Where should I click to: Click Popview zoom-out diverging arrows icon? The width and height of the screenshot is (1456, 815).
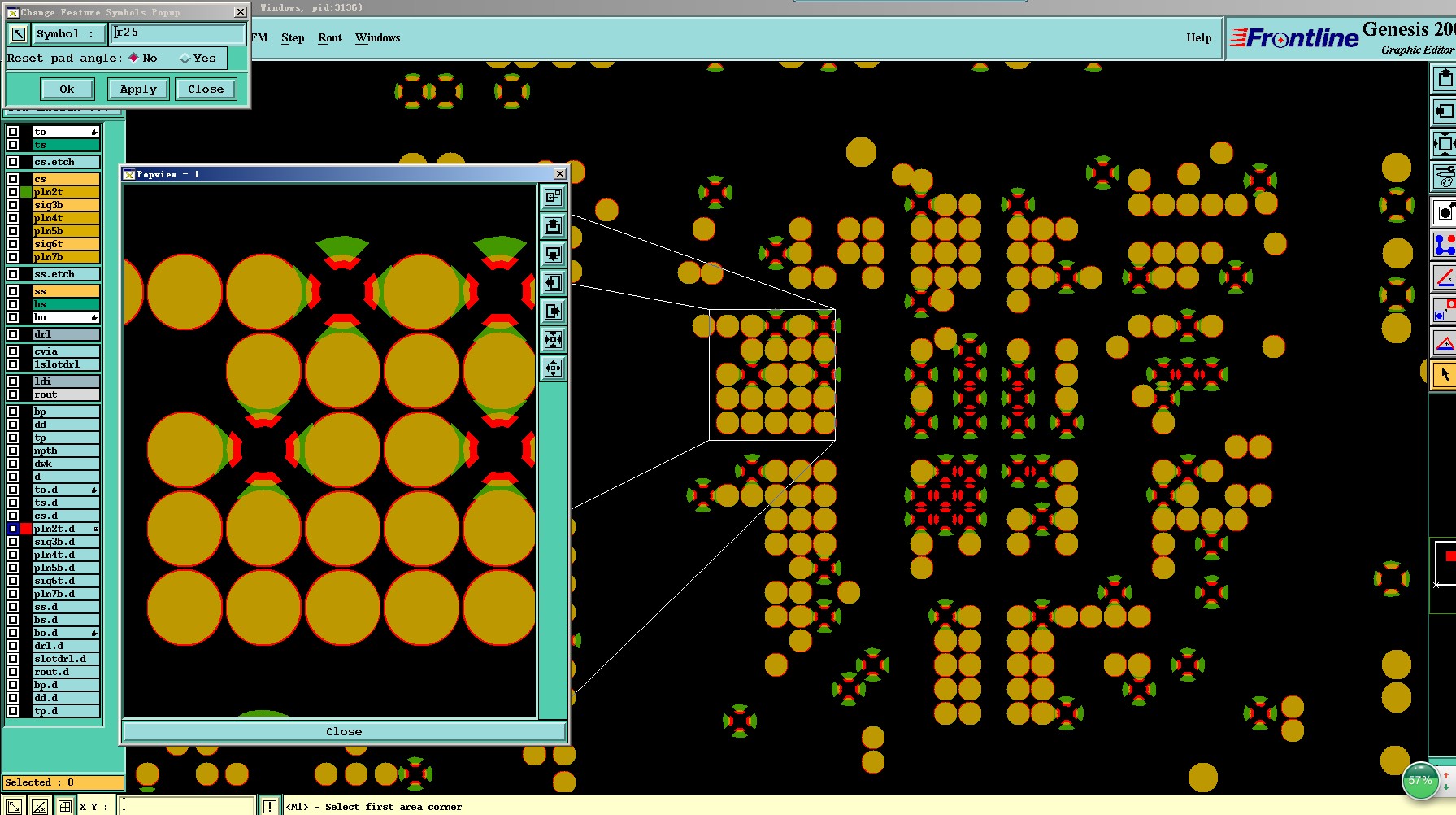click(553, 368)
